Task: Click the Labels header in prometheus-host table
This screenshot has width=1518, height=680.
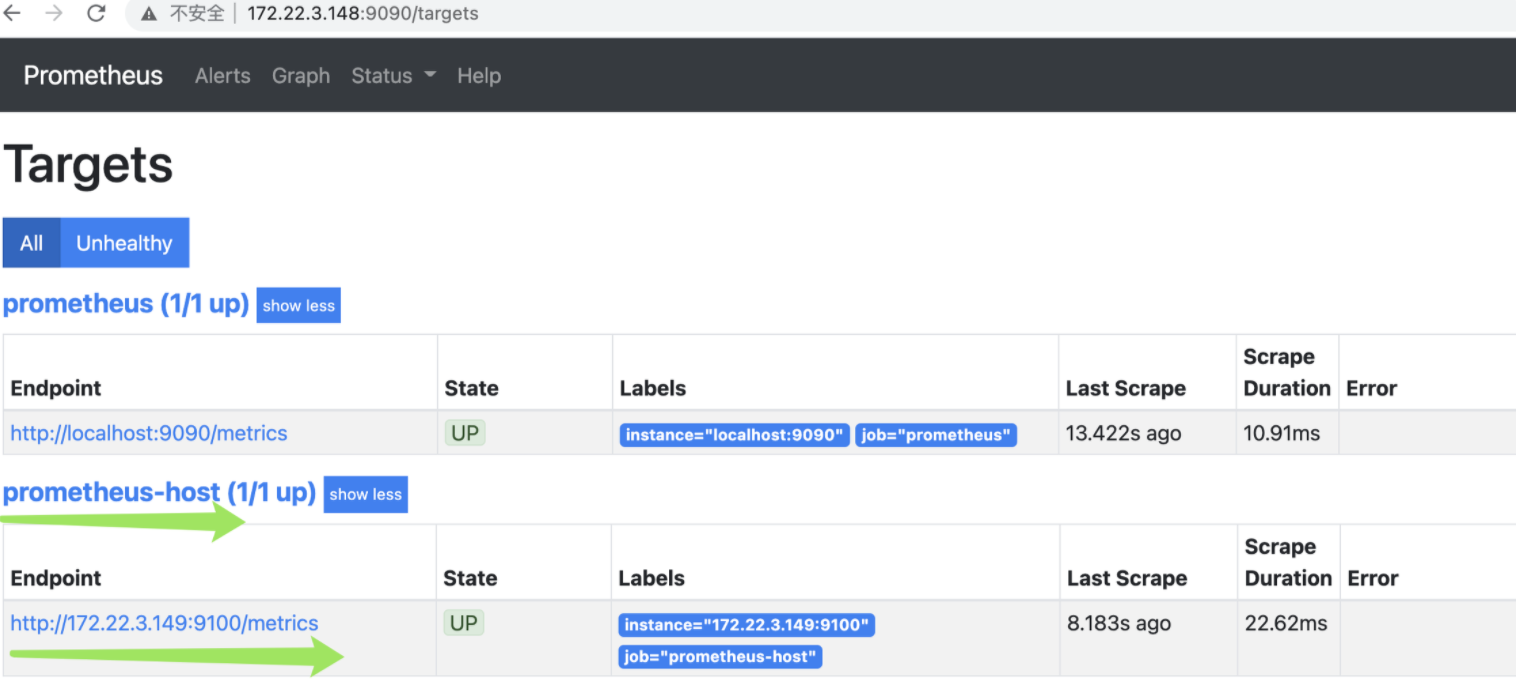Action: point(652,578)
